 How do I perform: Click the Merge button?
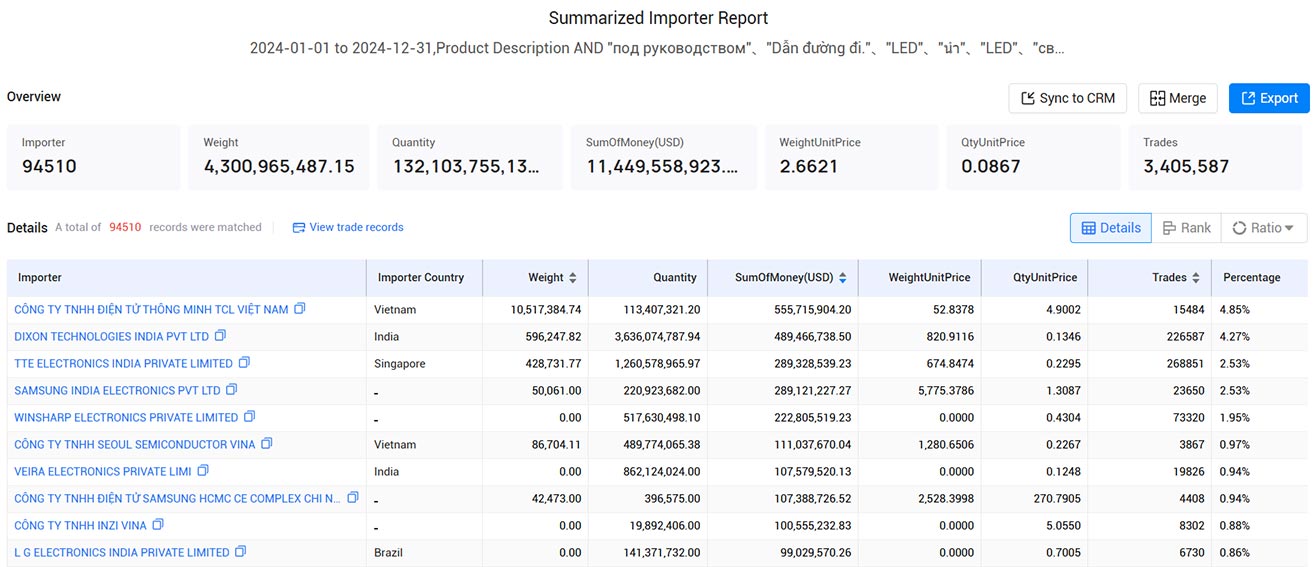point(1178,98)
